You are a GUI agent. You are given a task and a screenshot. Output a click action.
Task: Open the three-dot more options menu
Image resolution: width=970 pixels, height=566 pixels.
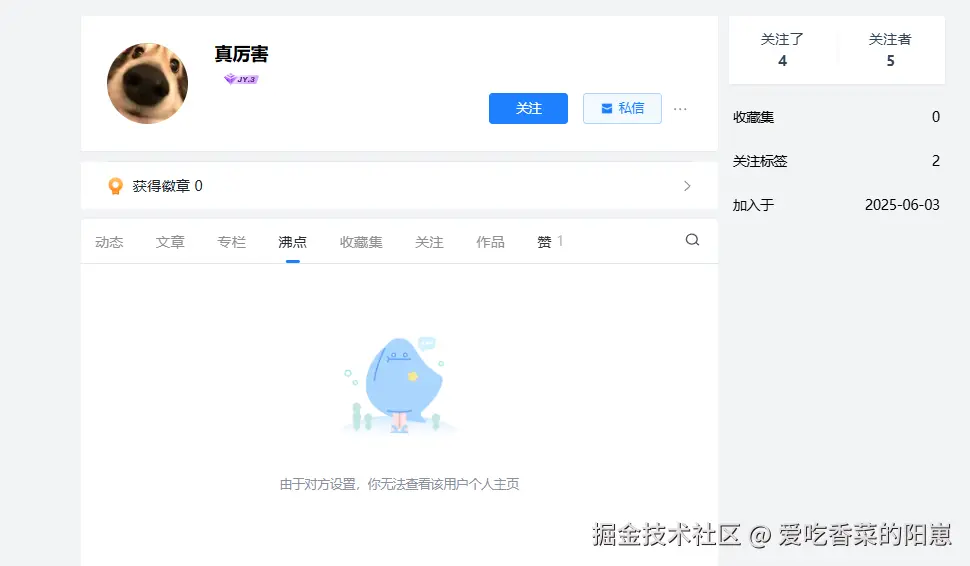(680, 108)
